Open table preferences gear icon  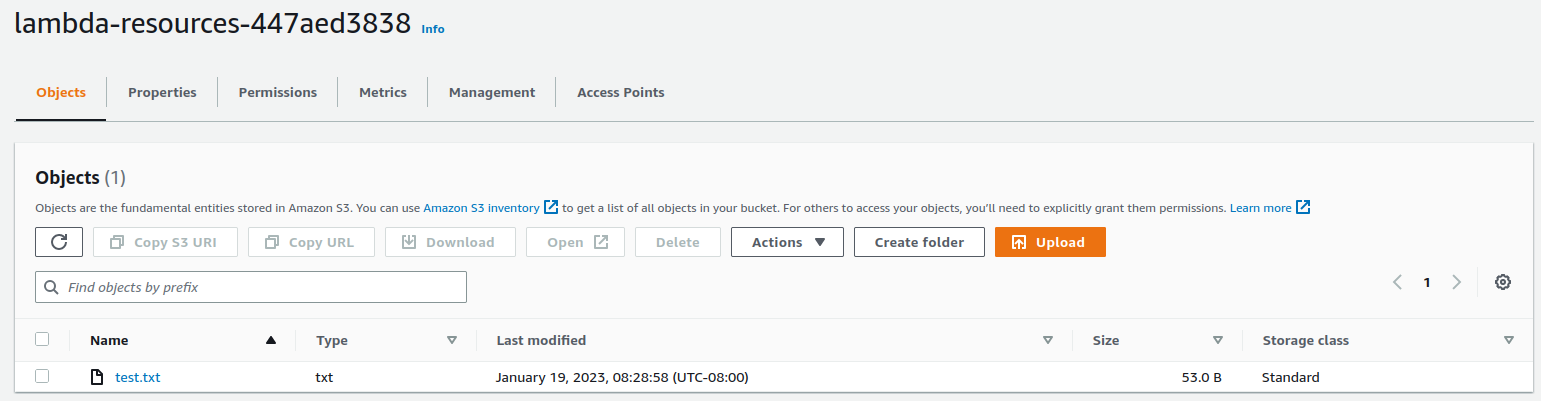pyautogui.click(x=1502, y=282)
